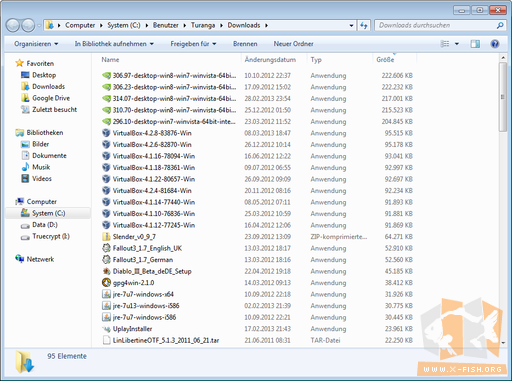Open the Help question mark button

(495, 44)
